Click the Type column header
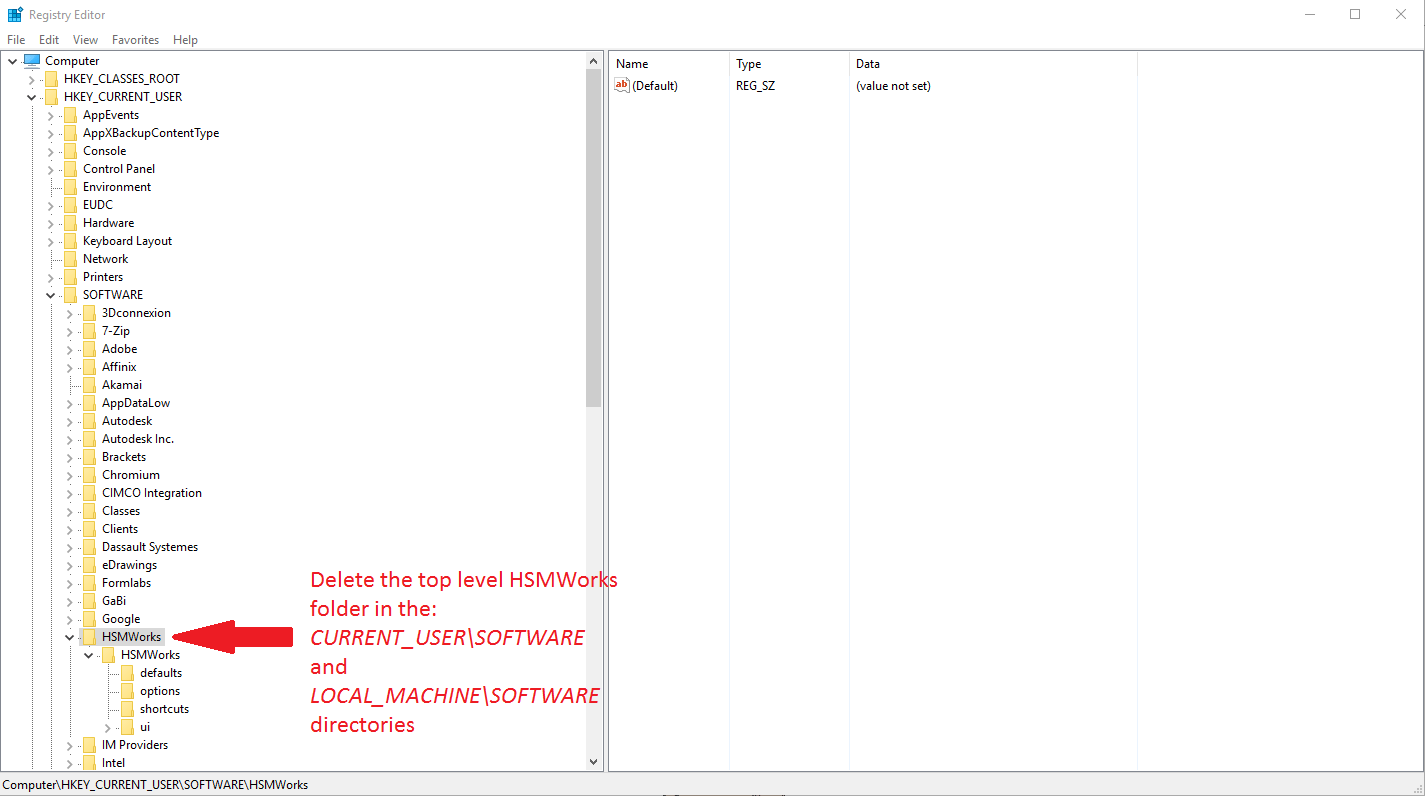1425x796 pixels. (x=748, y=63)
